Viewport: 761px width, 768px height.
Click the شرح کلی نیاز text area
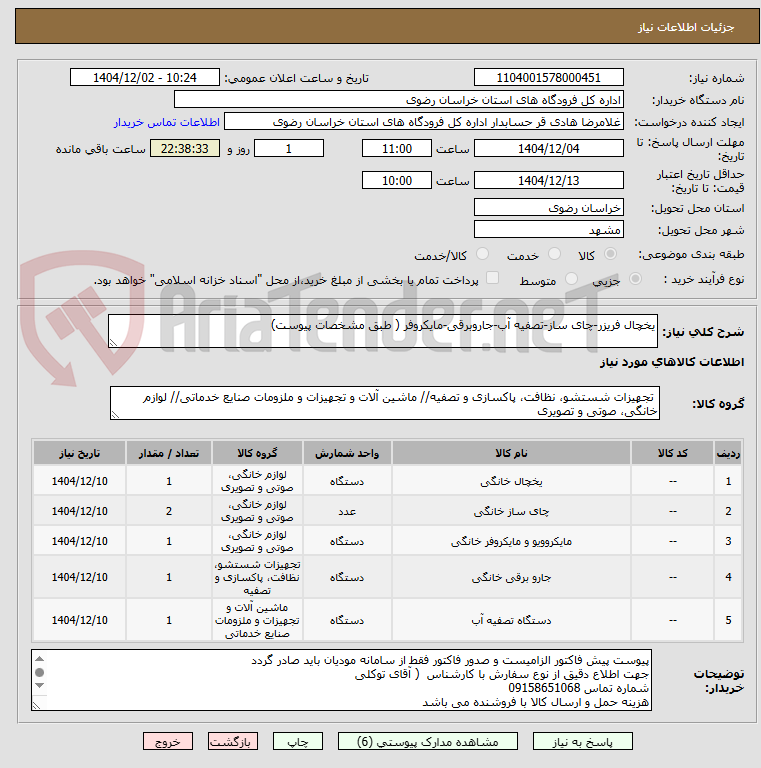pos(382,331)
